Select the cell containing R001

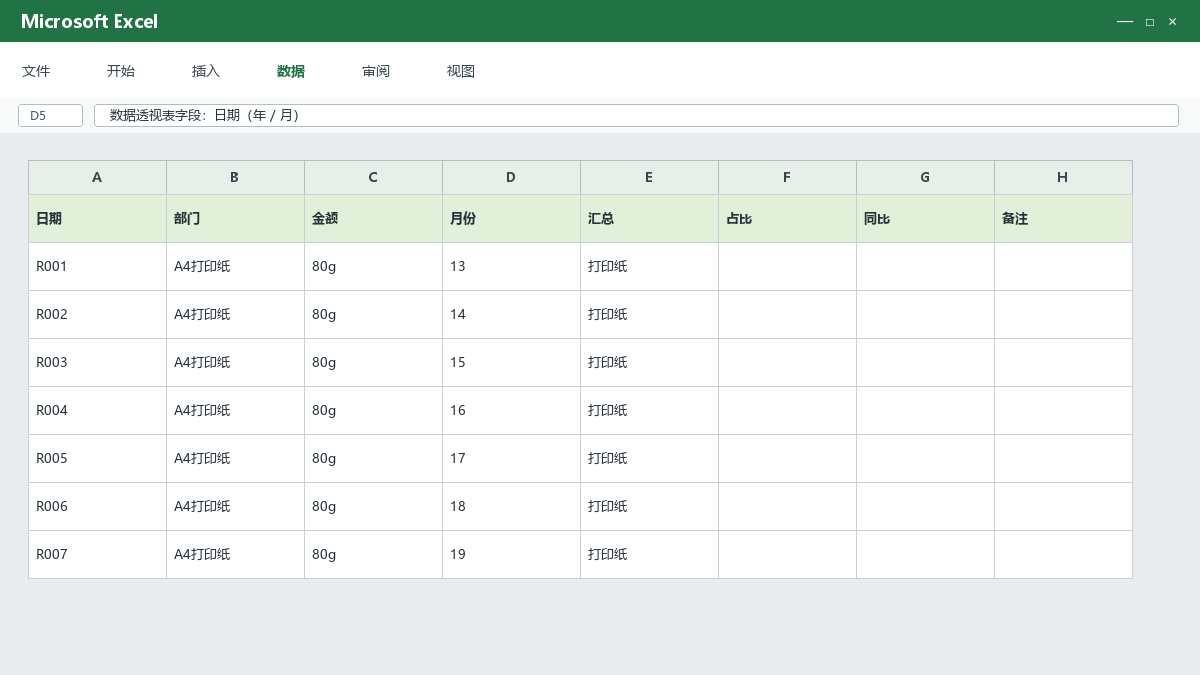click(97, 266)
